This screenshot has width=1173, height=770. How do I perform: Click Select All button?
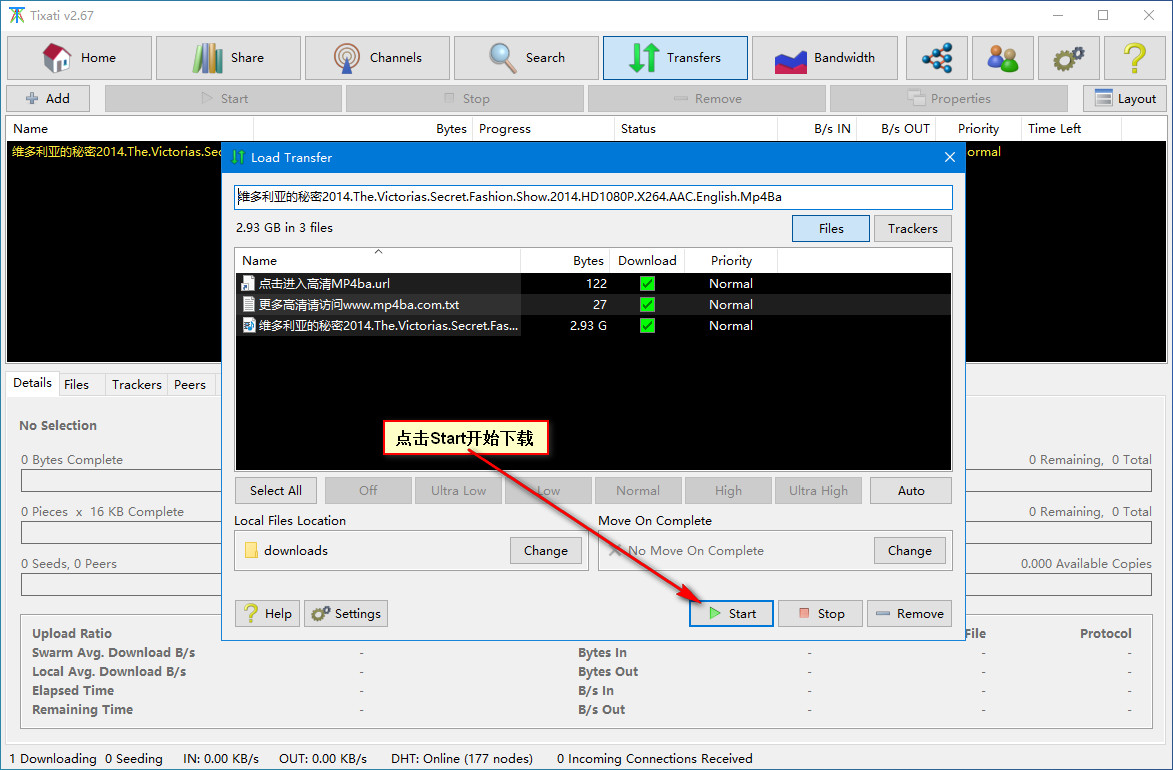pyautogui.click(x=275, y=491)
